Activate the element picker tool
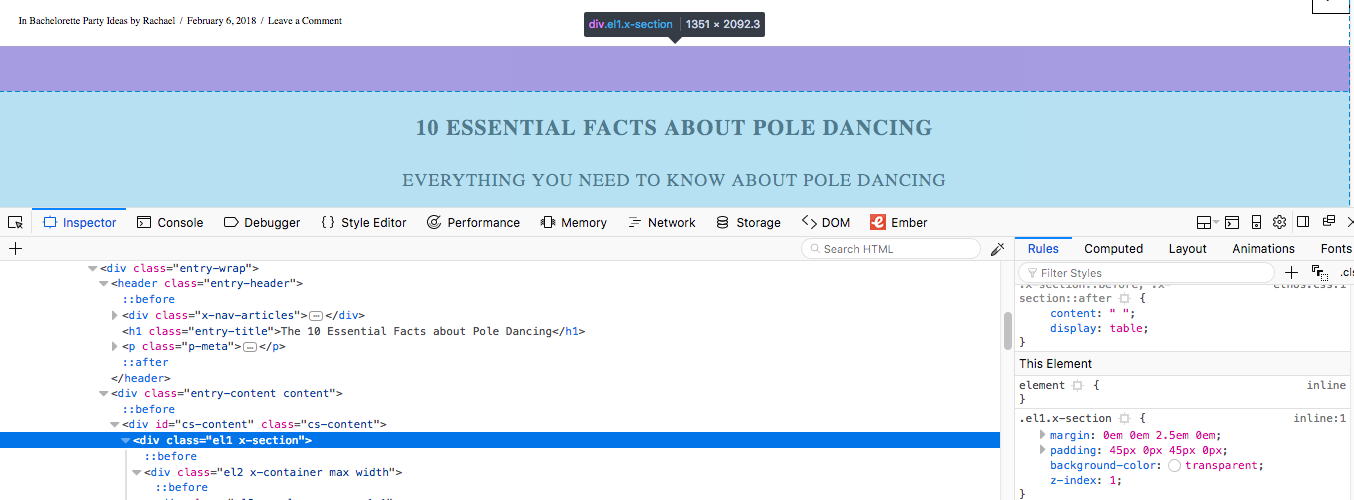Image resolution: width=1354 pixels, height=500 pixels. point(15,222)
